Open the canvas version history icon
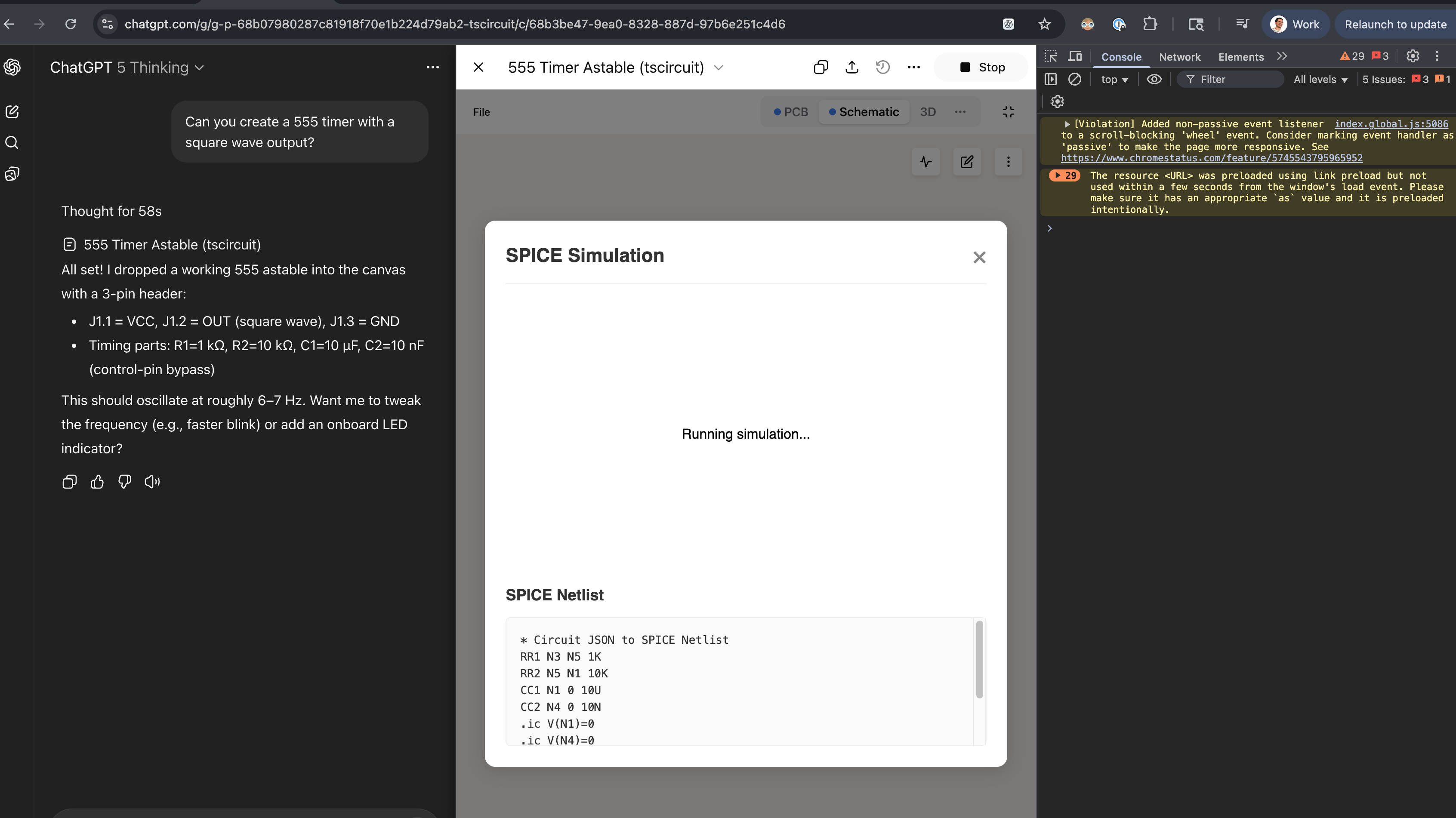The image size is (1456, 818). tap(882, 67)
